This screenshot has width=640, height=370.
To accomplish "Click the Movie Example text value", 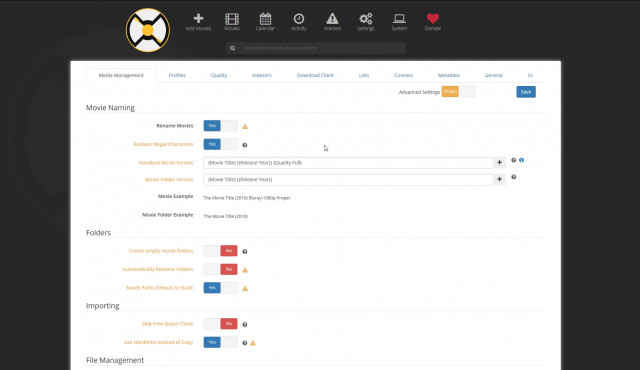I will 247,198.
